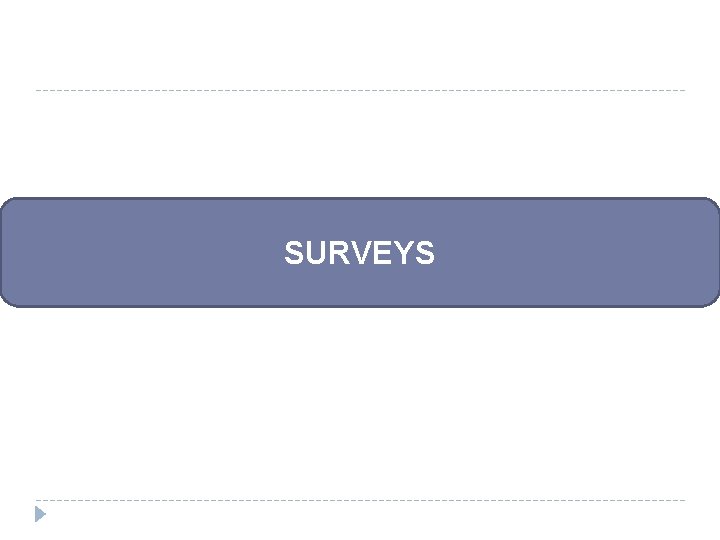The image size is (720, 540).
Task: Click the final letter S in SURVEYS
Action: [x=424, y=253]
